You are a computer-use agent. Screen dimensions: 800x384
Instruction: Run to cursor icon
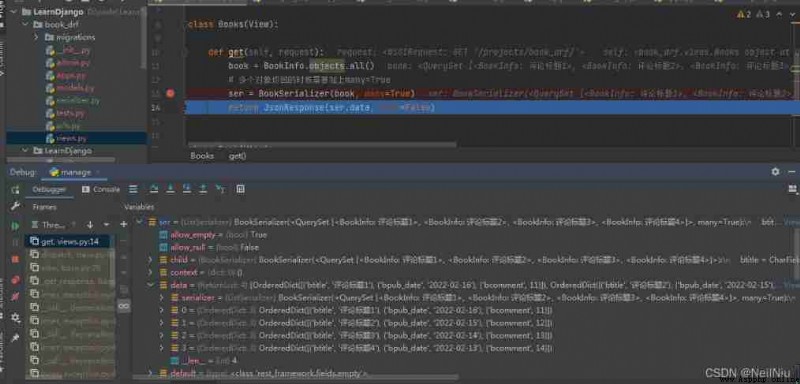point(220,189)
